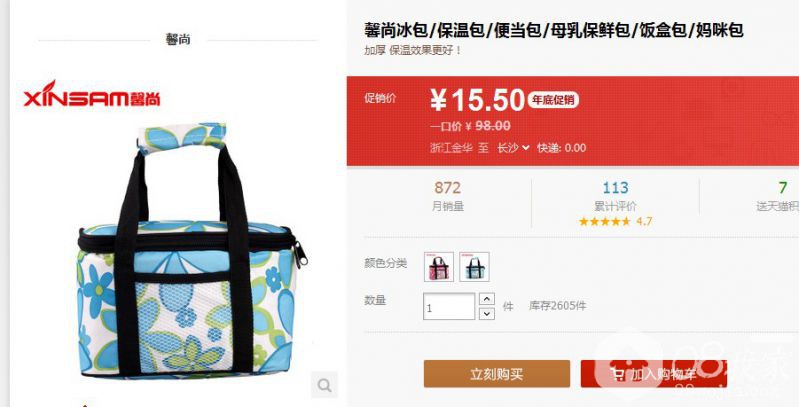This screenshot has height=407, width=799.
Task: Select the blue bag color option
Action: 474,266
